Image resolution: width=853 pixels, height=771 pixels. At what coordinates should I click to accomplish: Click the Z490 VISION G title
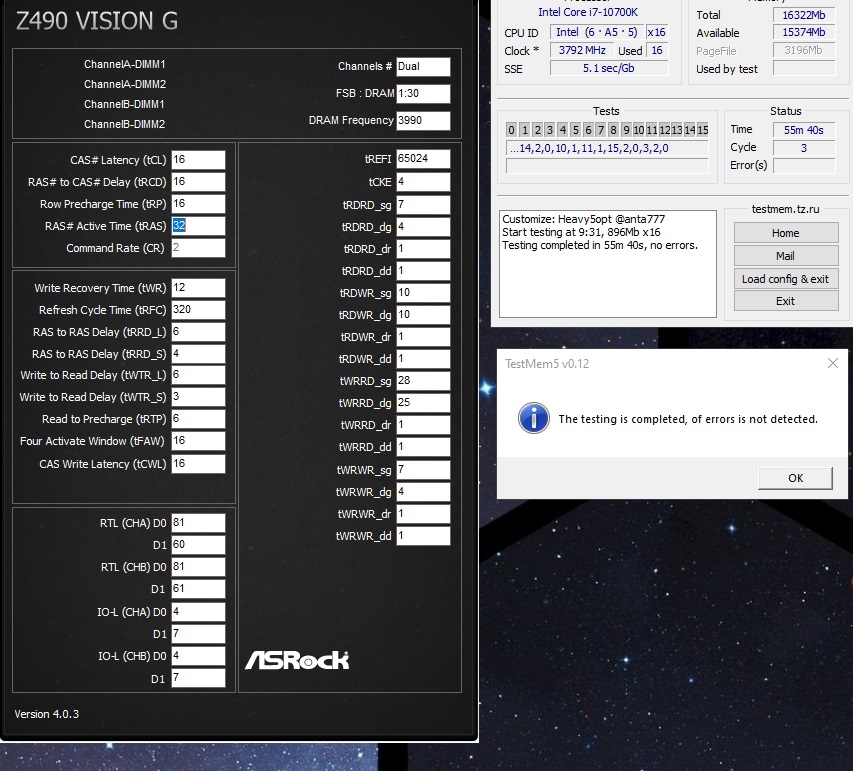[x=97, y=21]
